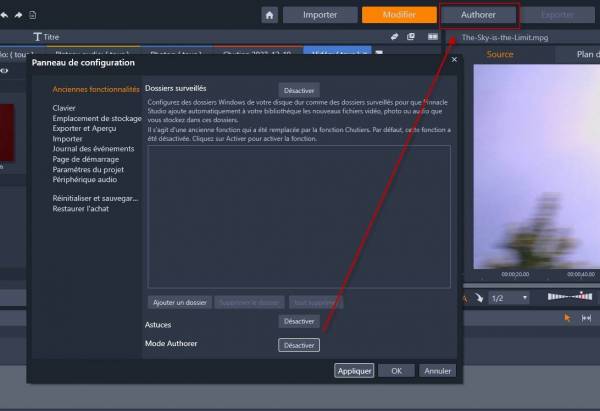This screenshot has width=600, height=411.
Task: Toggle Désactiver button for Astuces
Action: pyautogui.click(x=299, y=322)
